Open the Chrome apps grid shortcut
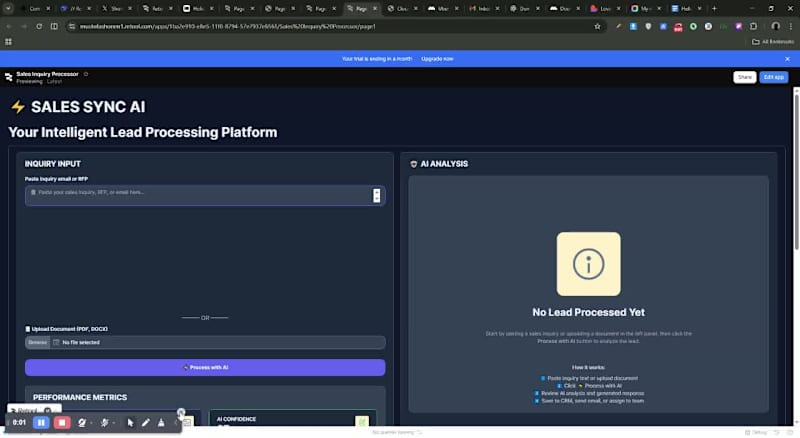The image size is (800, 438). pyautogui.click(x=8, y=42)
